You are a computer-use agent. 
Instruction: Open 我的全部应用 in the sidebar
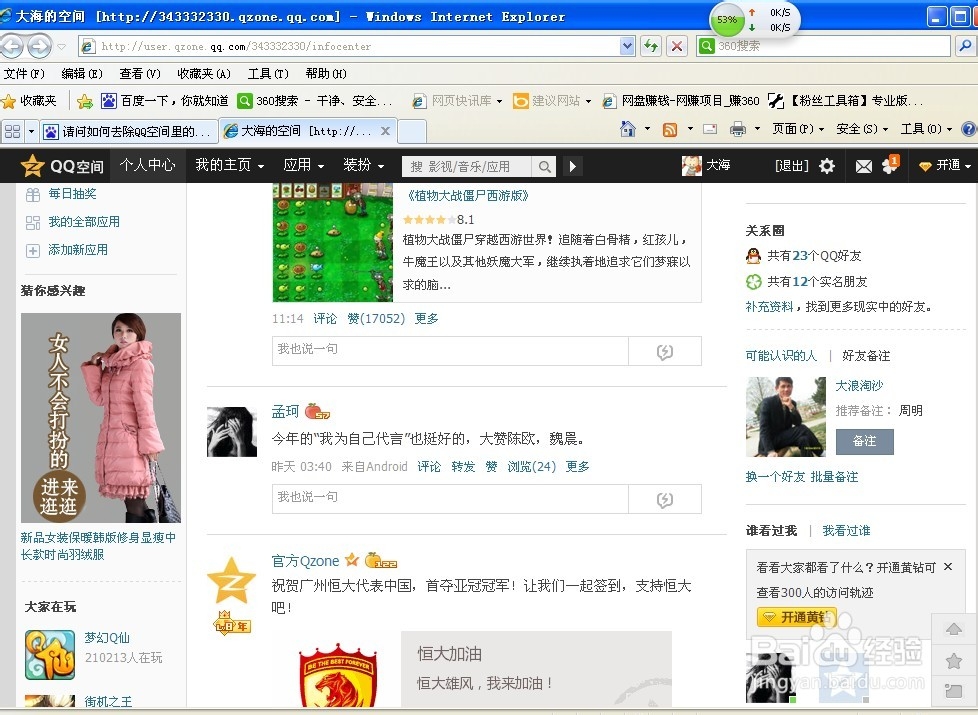point(84,222)
